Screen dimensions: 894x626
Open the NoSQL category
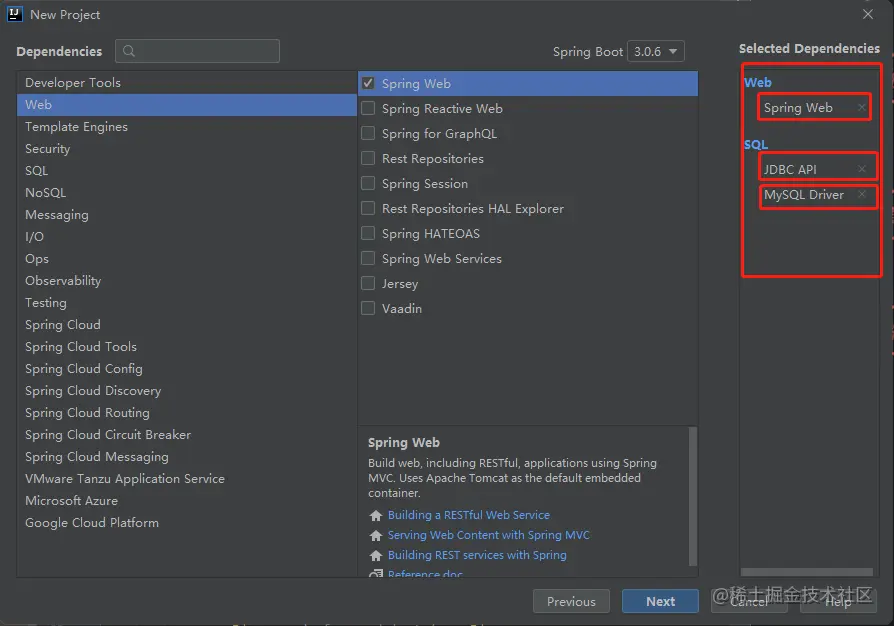187,193
